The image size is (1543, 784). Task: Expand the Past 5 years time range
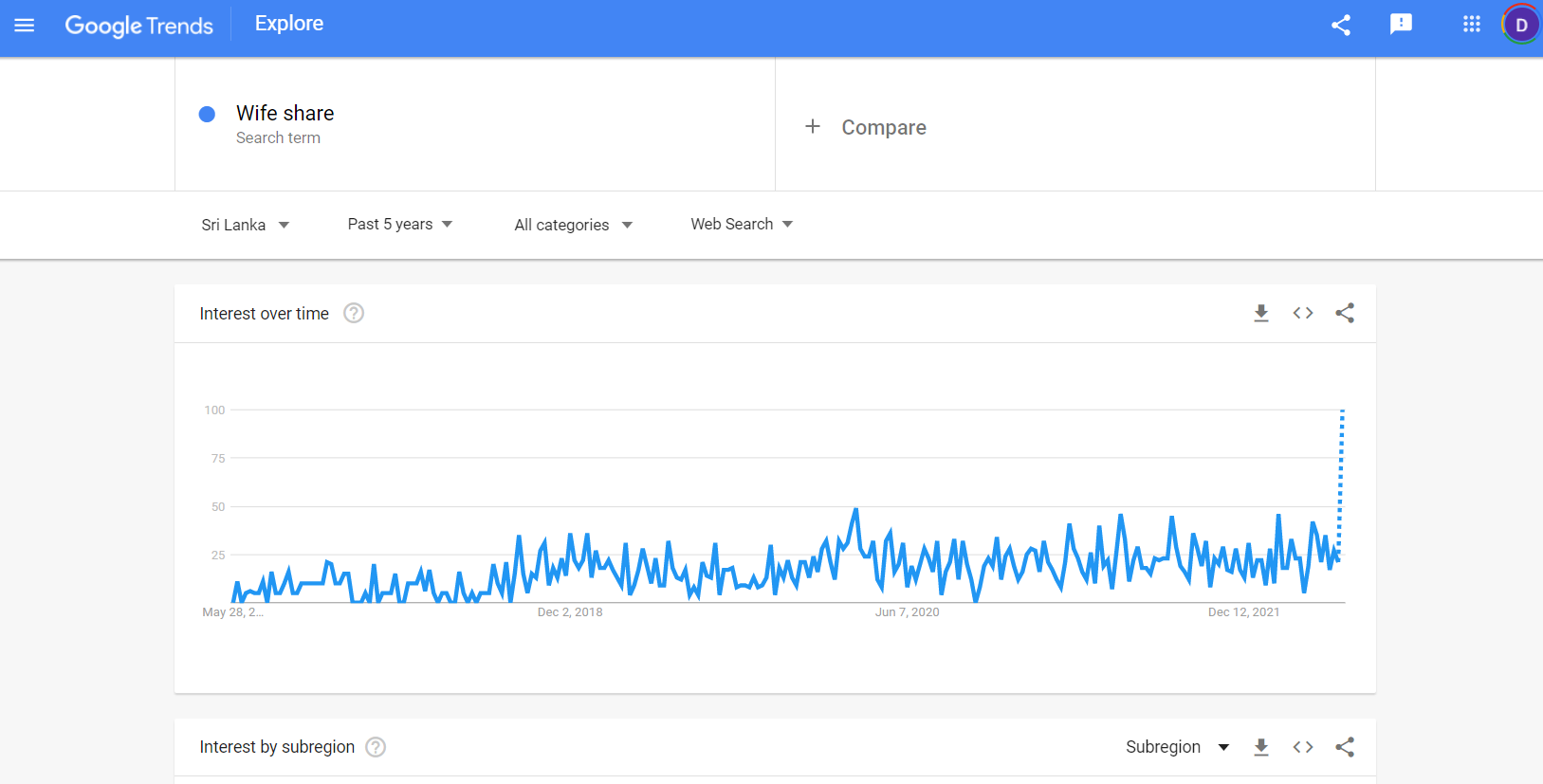[400, 224]
